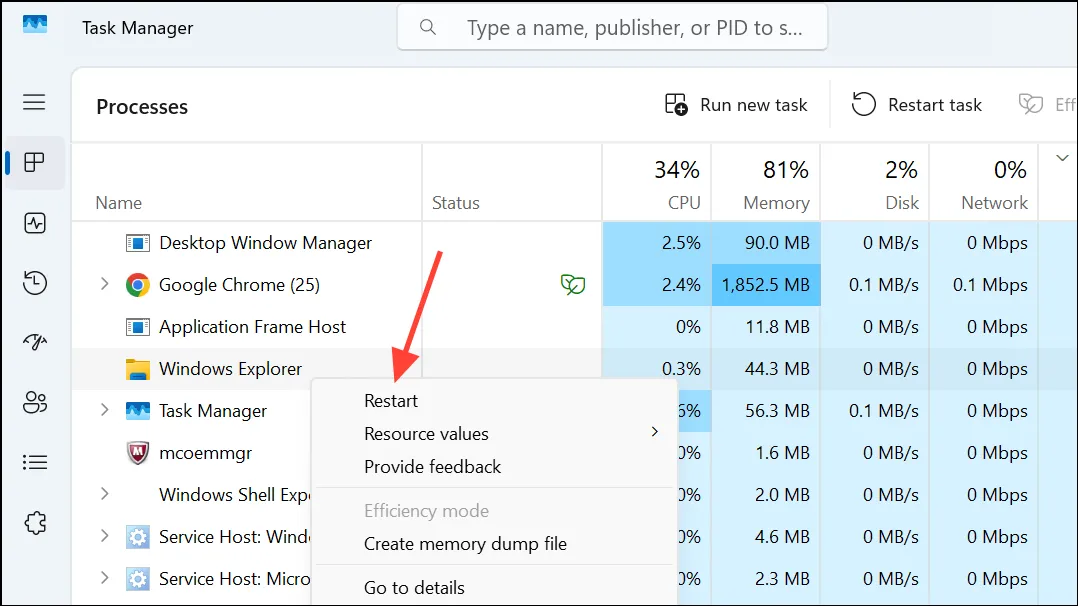Click the Google Chrome process icon
Image resolution: width=1078 pixels, height=606 pixels.
tap(138, 285)
